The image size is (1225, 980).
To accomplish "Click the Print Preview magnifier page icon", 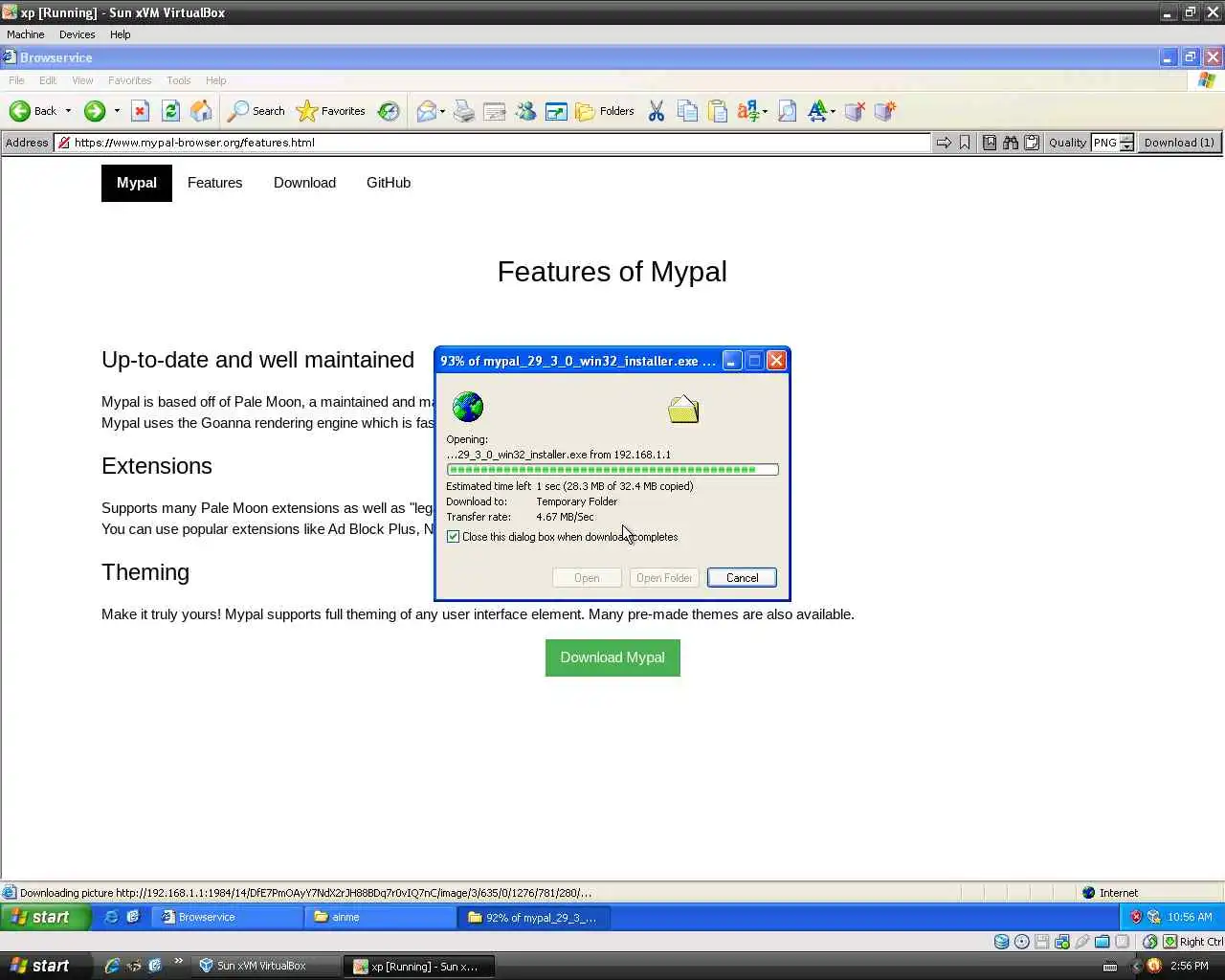I will click(787, 111).
